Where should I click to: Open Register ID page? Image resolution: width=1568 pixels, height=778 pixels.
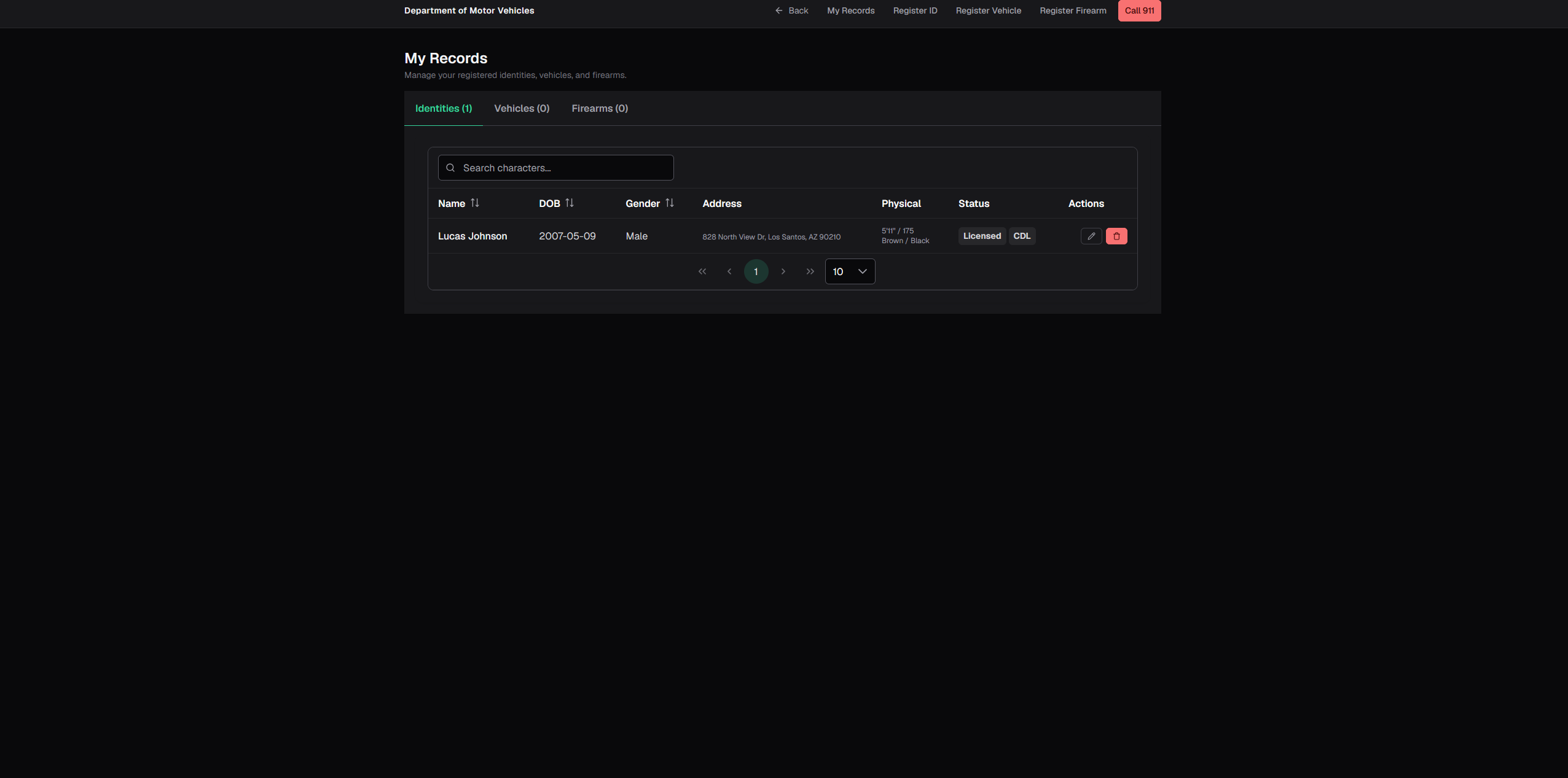(915, 10)
